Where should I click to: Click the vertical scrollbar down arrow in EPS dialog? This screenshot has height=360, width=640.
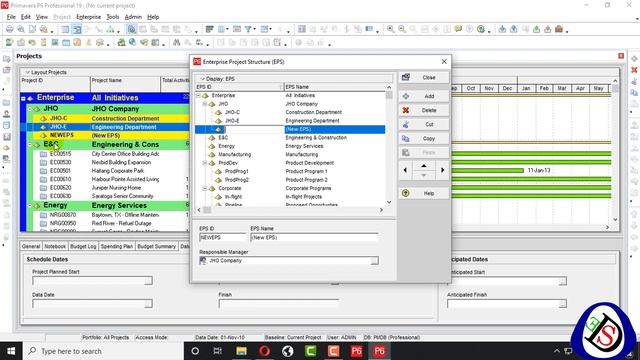click(x=389, y=202)
